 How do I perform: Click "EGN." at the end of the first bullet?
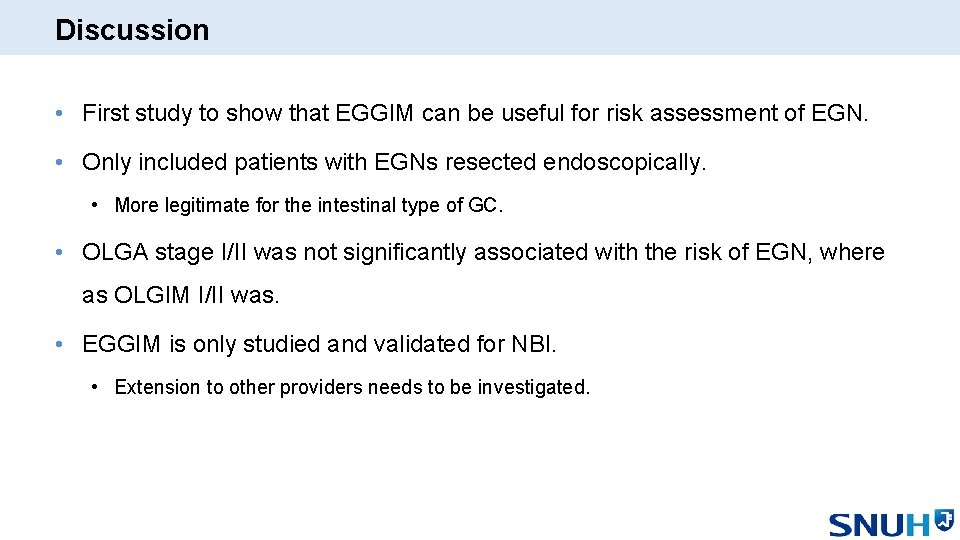(x=843, y=113)
